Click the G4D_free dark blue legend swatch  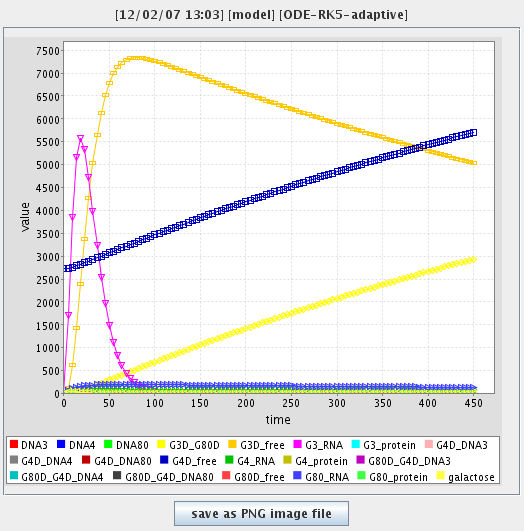coord(164,460)
